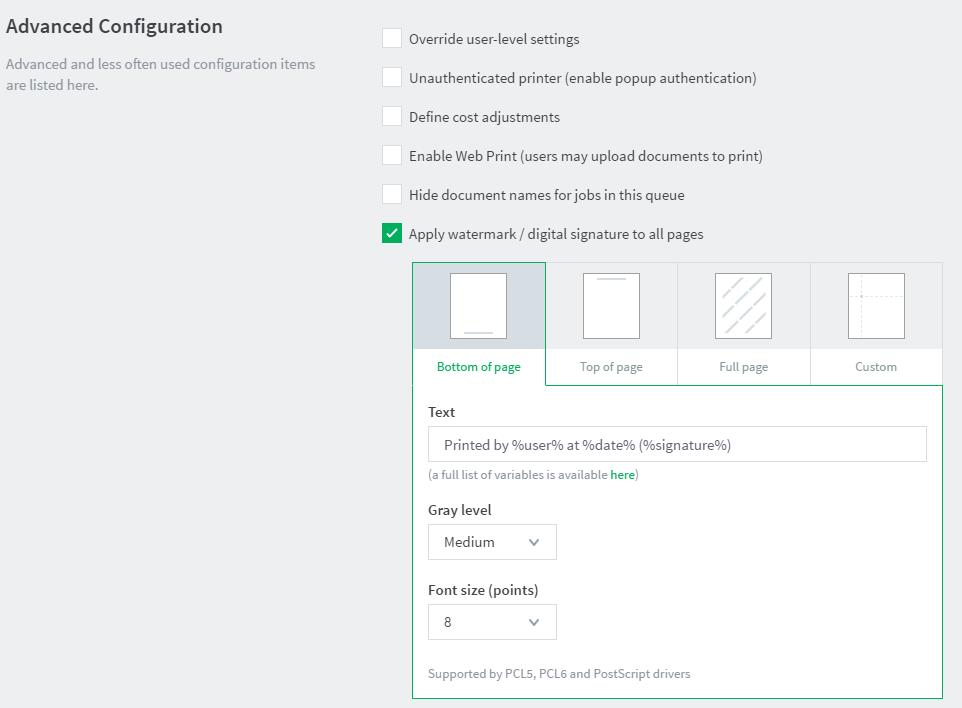Viewport: 962px width, 708px height.
Task: Switch to the Custom tab label
Action: click(x=876, y=367)
